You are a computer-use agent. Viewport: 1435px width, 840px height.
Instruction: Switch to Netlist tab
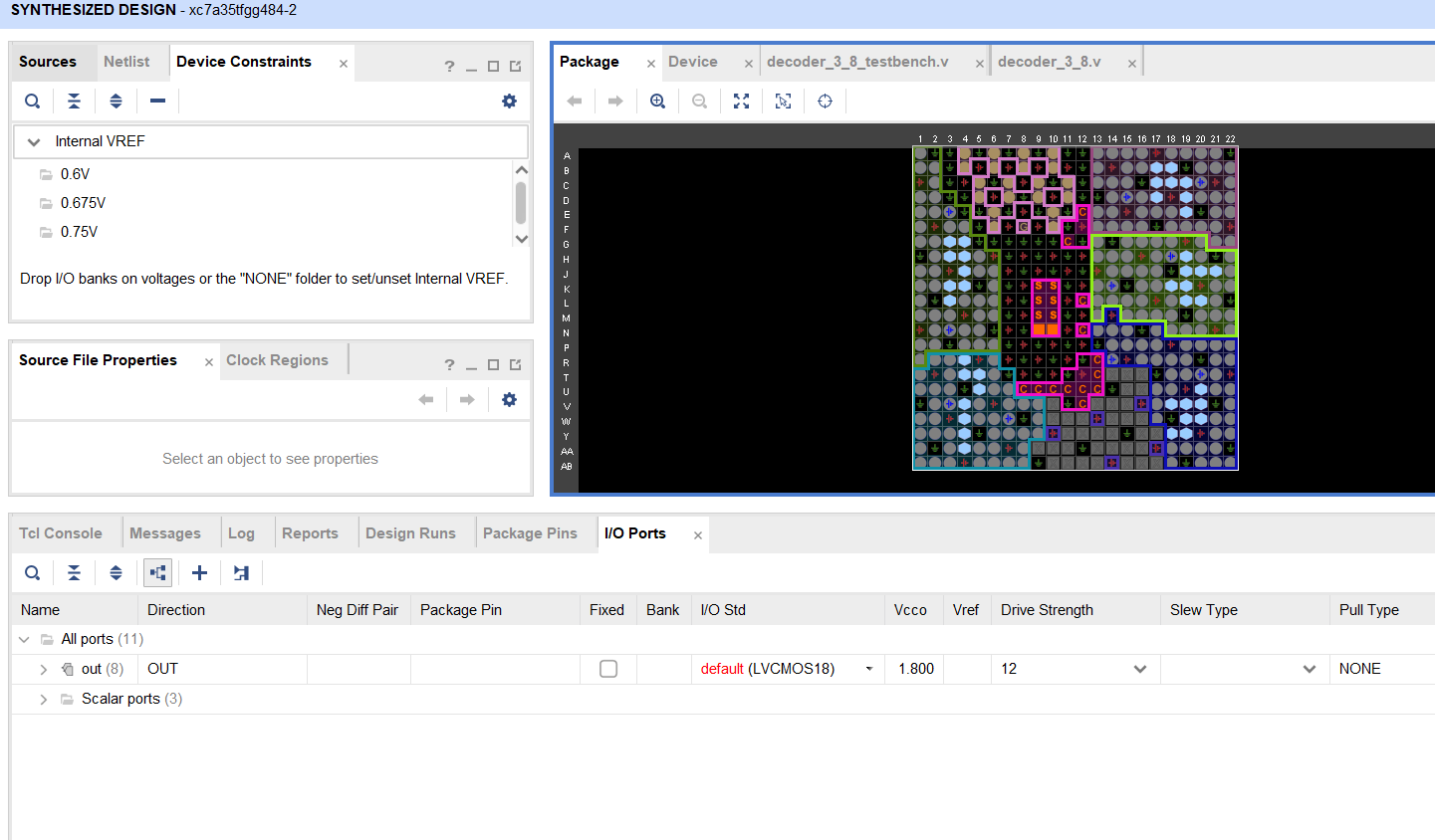[x=126, y=62]
